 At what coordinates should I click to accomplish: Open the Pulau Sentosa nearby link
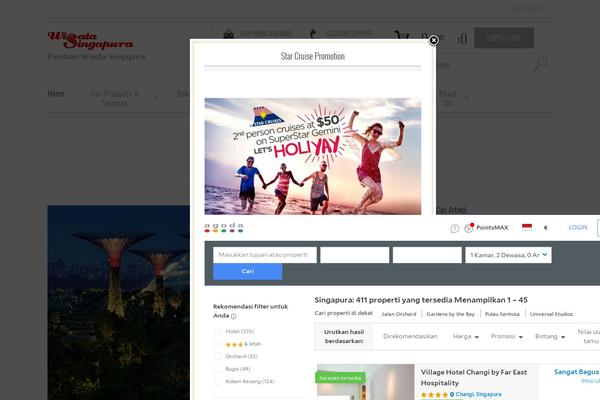coord(502,314)
